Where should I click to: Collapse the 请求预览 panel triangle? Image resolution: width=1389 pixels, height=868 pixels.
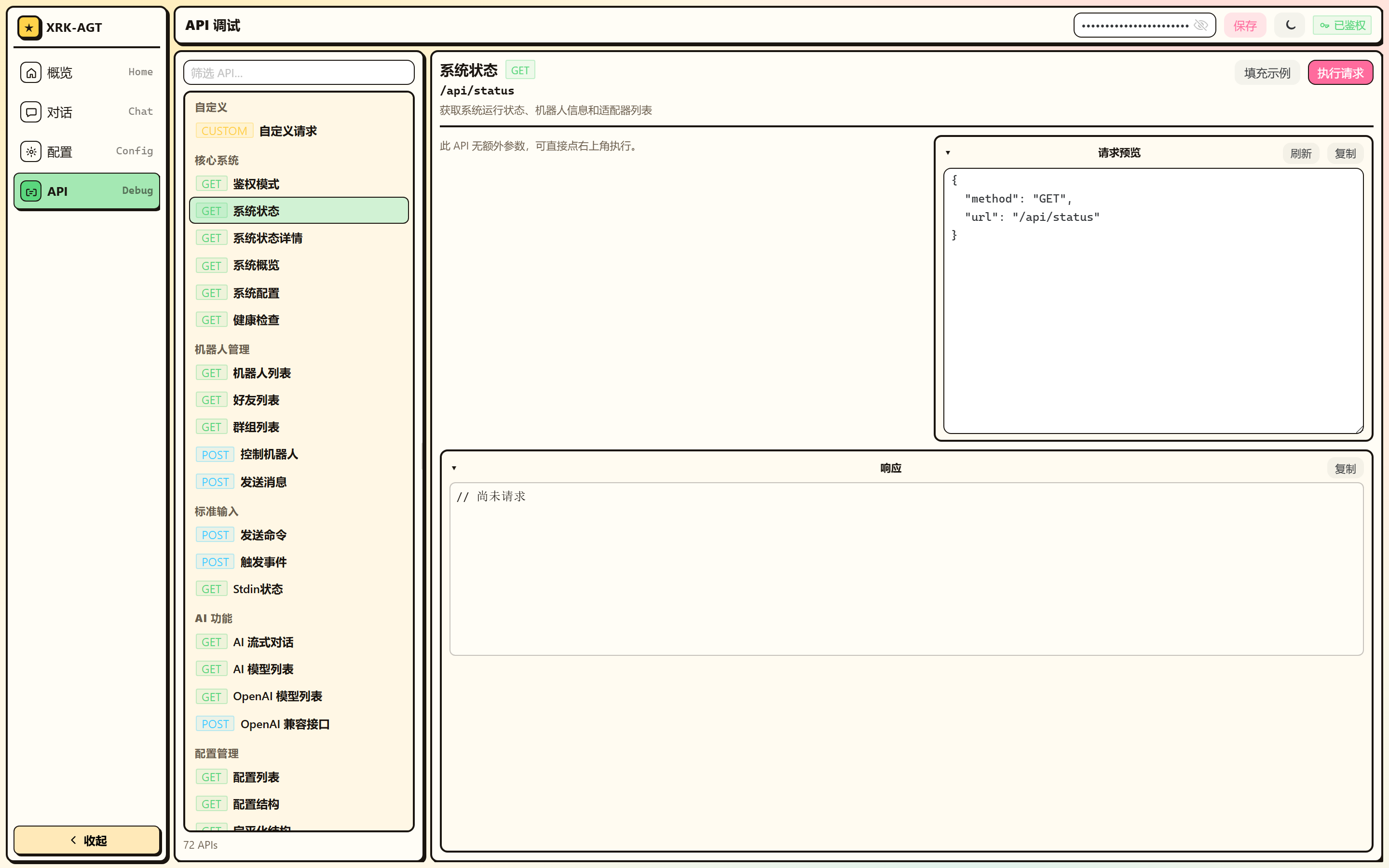click(x=948, y=153)
